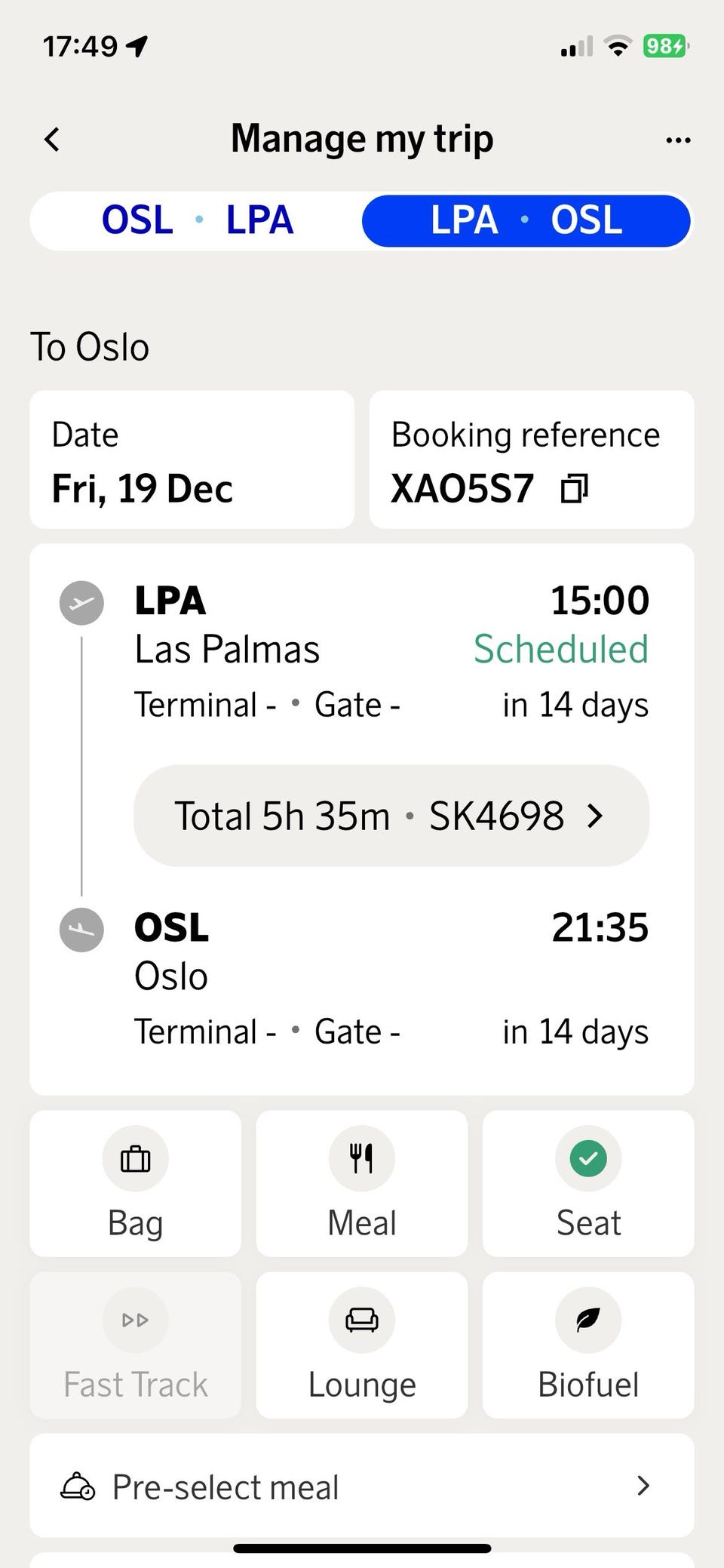This screenshot has width=724, height=1568.
Task: Tap the green Seat checkmark
Action: coord(588,1158)
